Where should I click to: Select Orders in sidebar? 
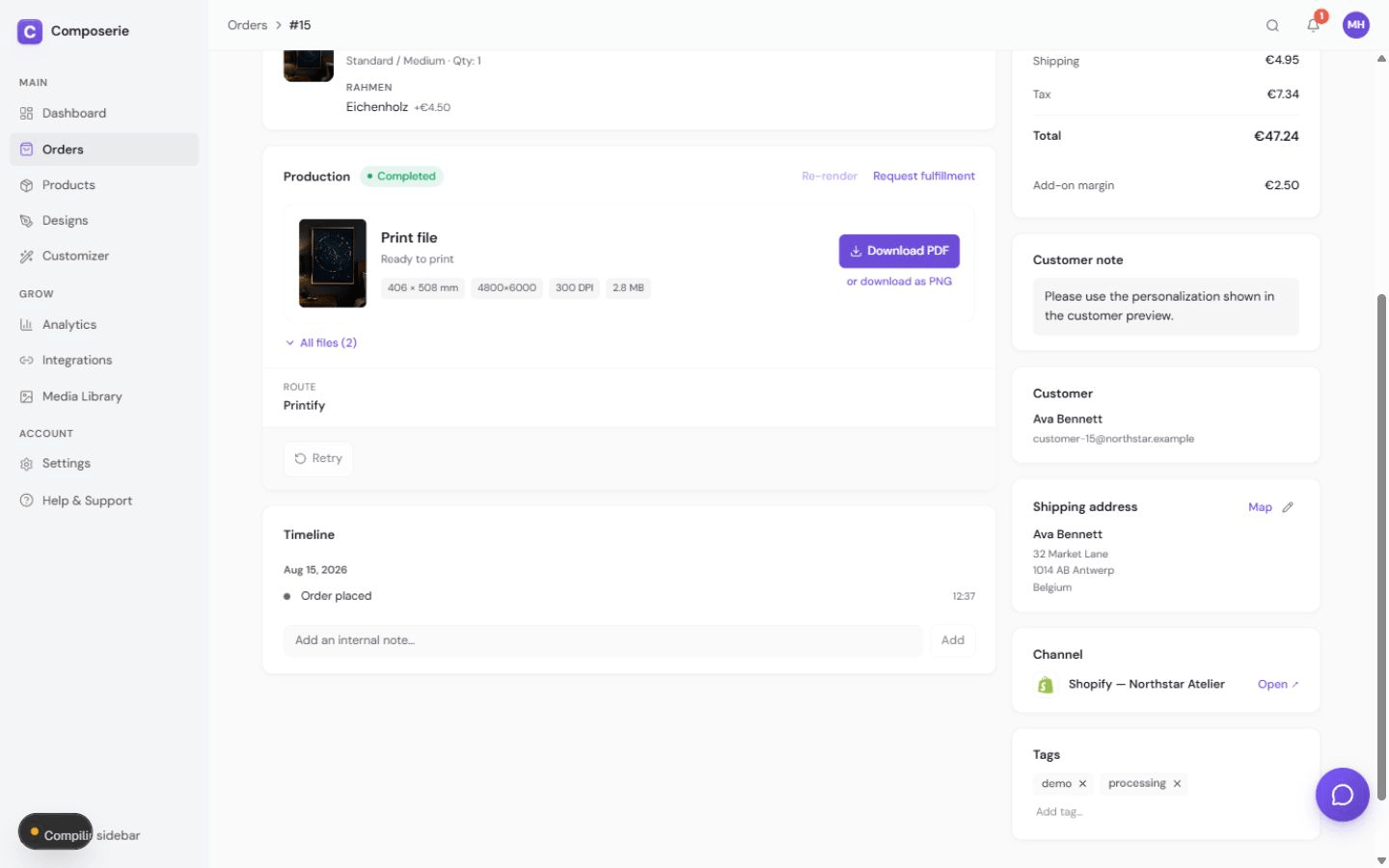coord(104,149)
